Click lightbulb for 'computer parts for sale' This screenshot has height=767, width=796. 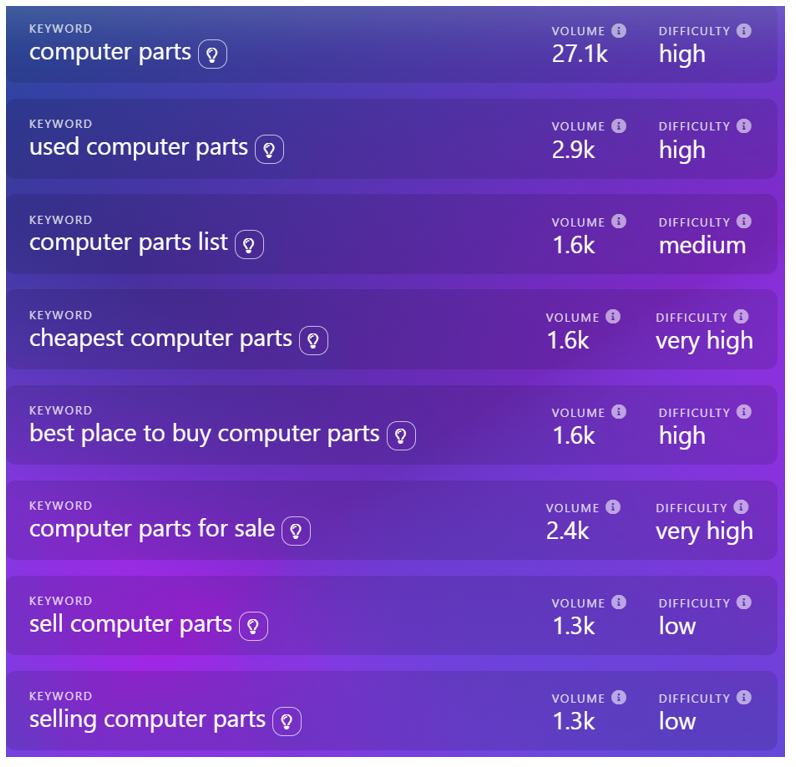296,531
